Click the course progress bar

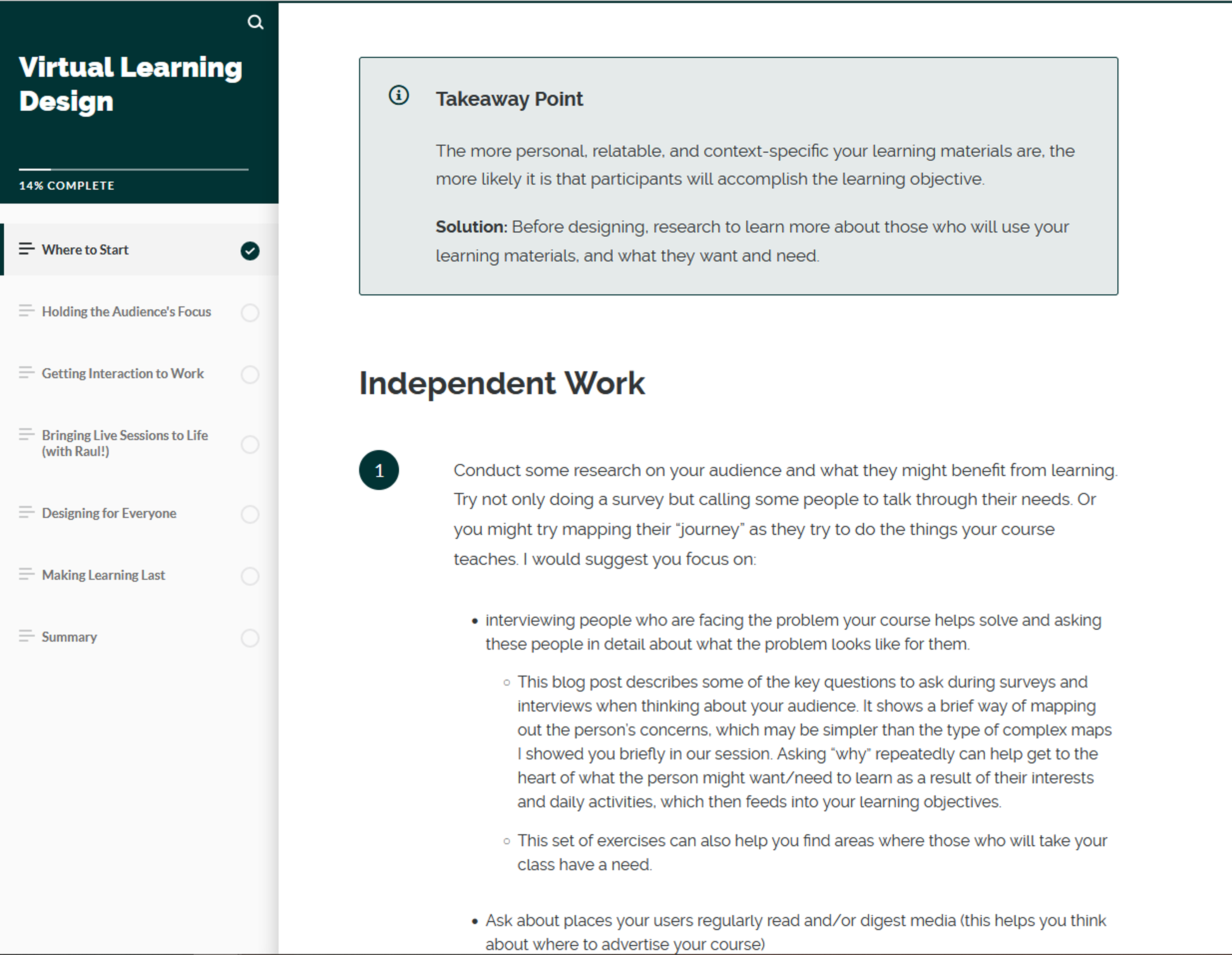tap(134, 169)
